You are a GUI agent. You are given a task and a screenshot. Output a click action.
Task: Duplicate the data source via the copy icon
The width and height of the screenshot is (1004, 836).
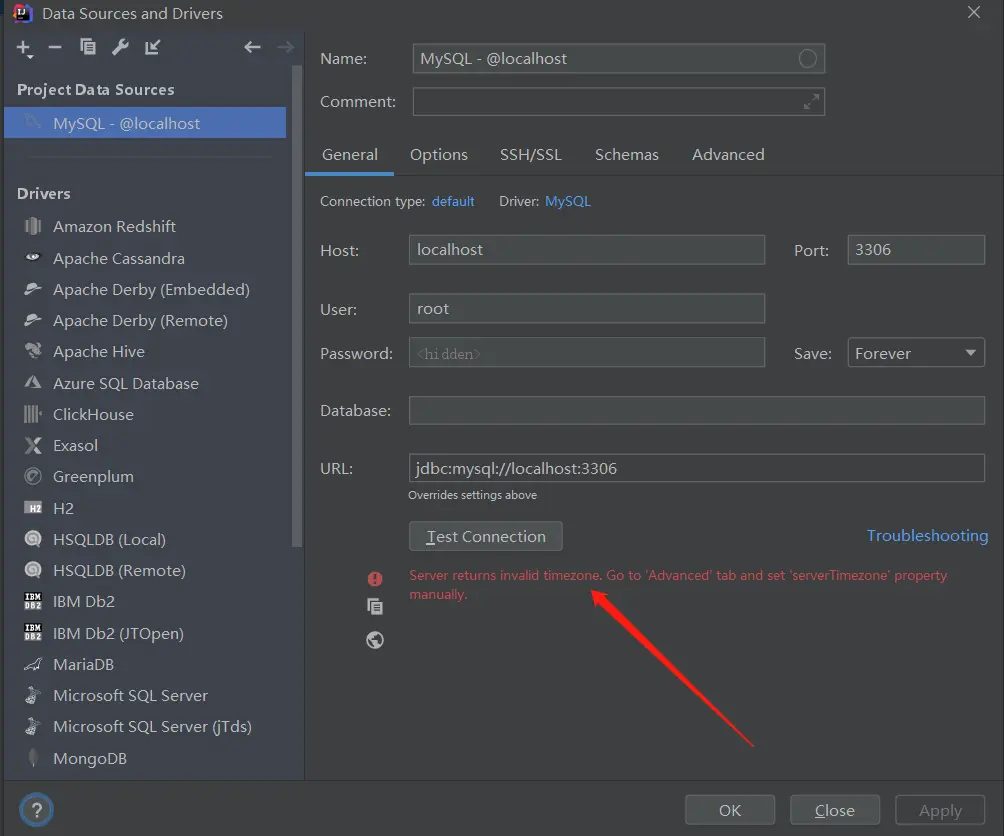(x=88, y=47)
